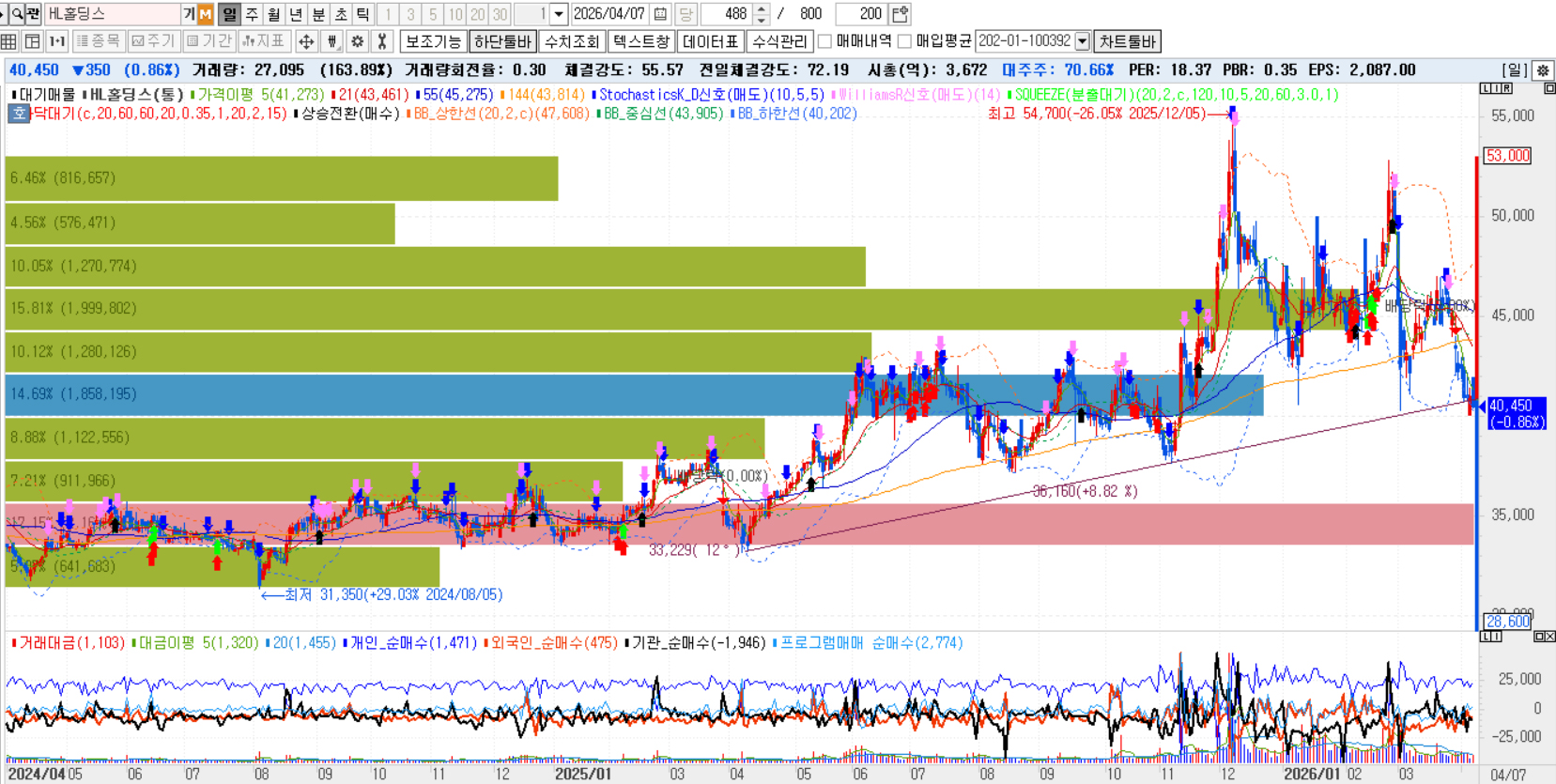Select 년 (yearly) period tab

point(296,14)
